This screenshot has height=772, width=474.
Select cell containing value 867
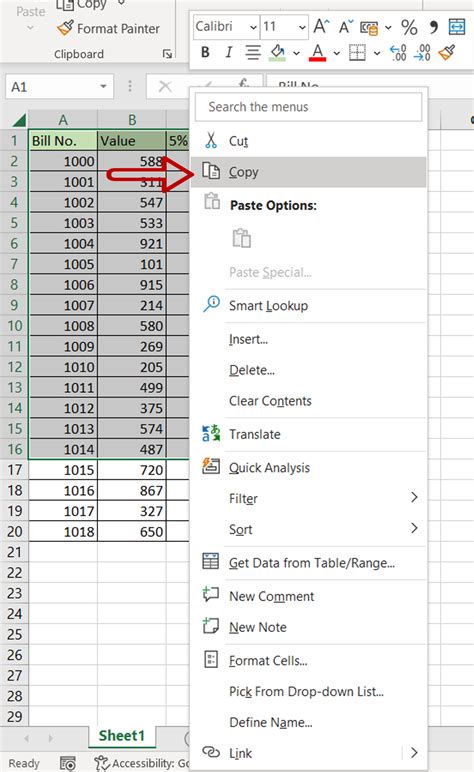(x=132, y=490)
